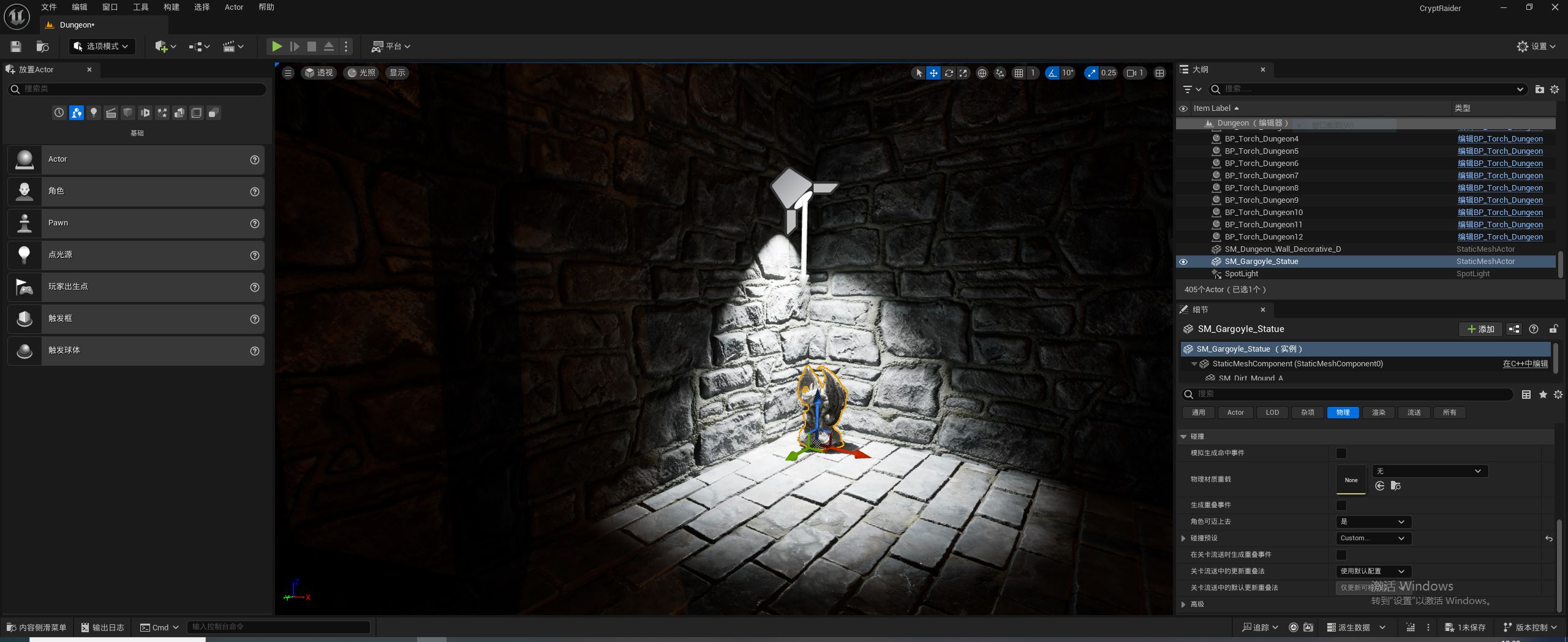The width and height of the screenshot is (1568, 642).
Task: Open 编辑BP_Torch_Dungeon link for BP_Torch_Dungeon4
Action: pyautogui.click(x=1500, y=139)
